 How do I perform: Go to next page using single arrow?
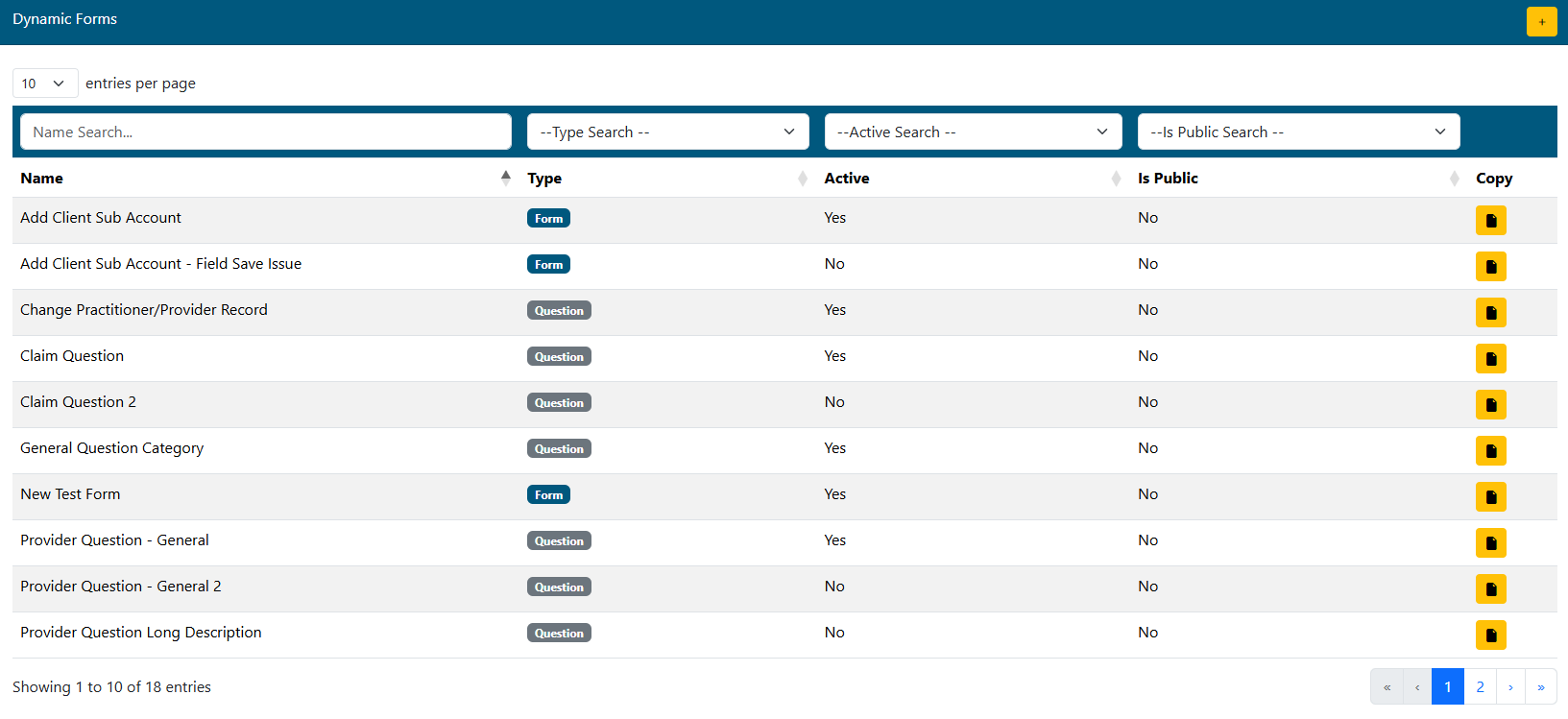1510,687
